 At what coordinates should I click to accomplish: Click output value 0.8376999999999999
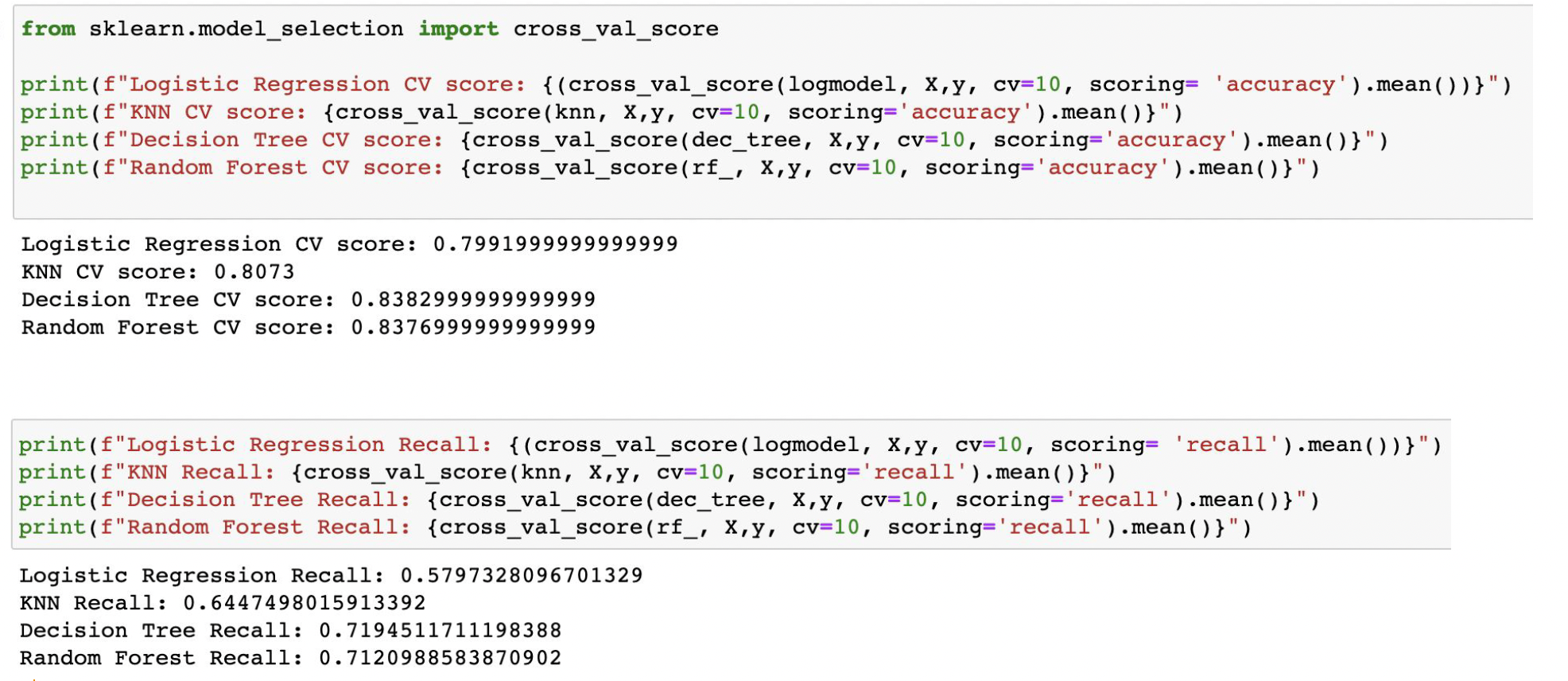tap(473, 327)
